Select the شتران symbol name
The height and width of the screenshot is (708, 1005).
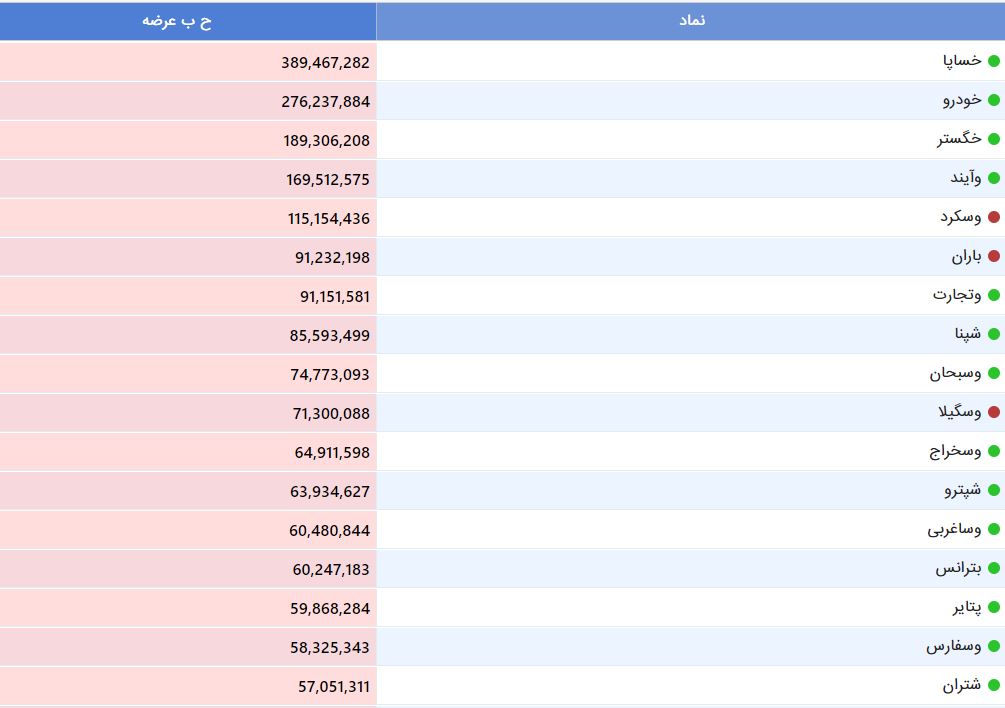click(961, 685)
